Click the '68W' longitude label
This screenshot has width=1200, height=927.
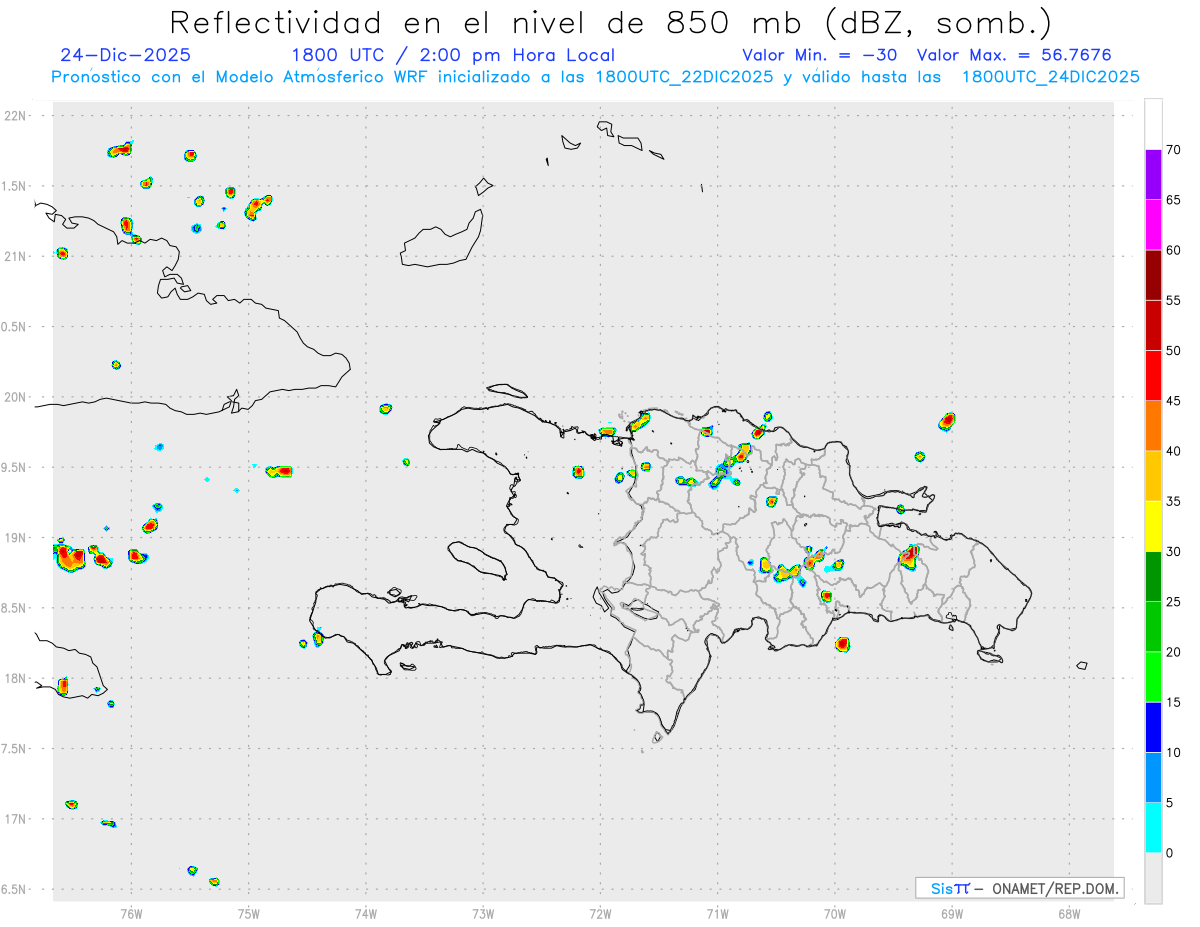coord(1069,913)
